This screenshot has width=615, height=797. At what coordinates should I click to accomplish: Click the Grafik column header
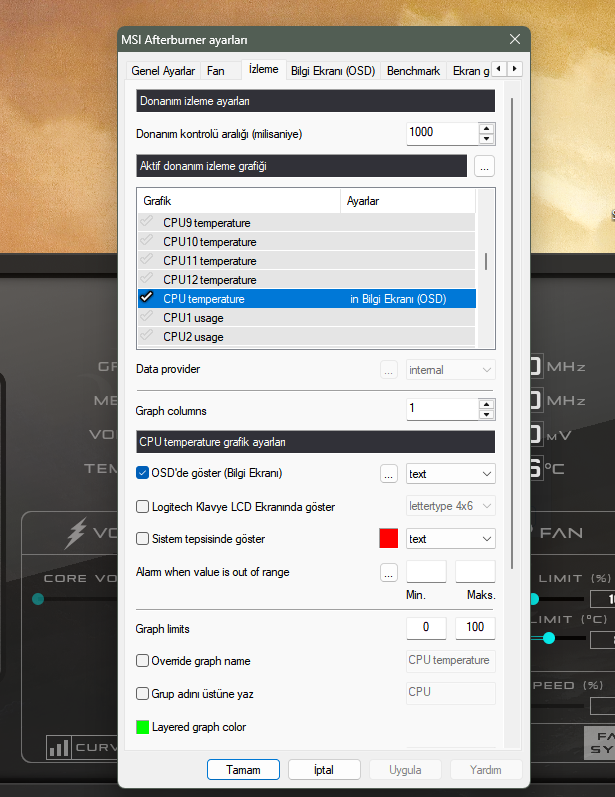point(239,201)
